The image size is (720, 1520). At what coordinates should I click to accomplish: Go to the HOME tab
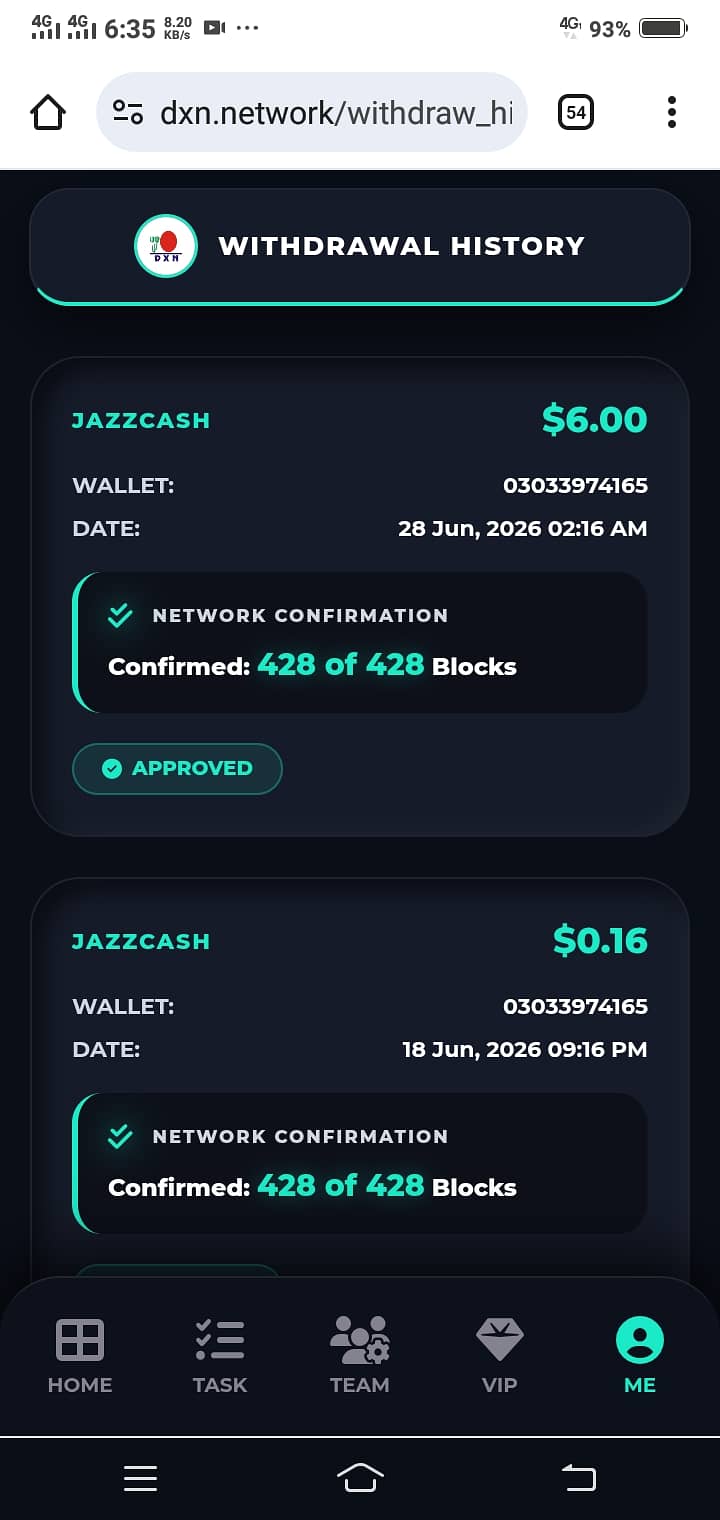click(80, 1356)
